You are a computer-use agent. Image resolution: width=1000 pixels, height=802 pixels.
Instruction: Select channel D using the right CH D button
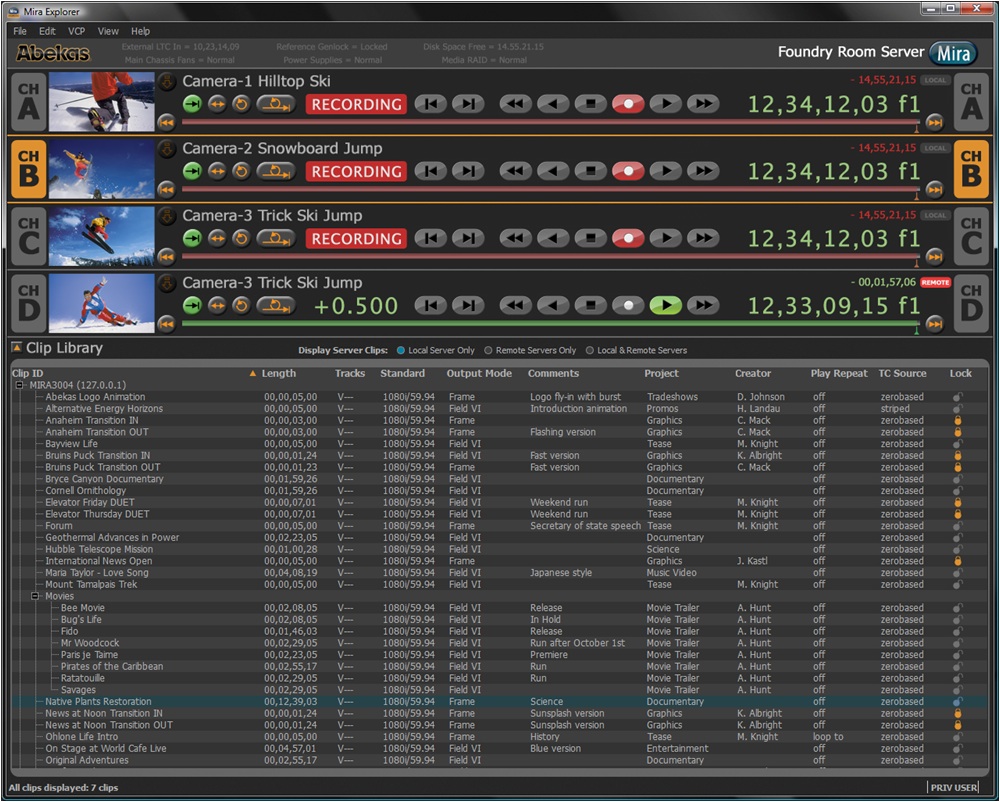tap(971, 303)
